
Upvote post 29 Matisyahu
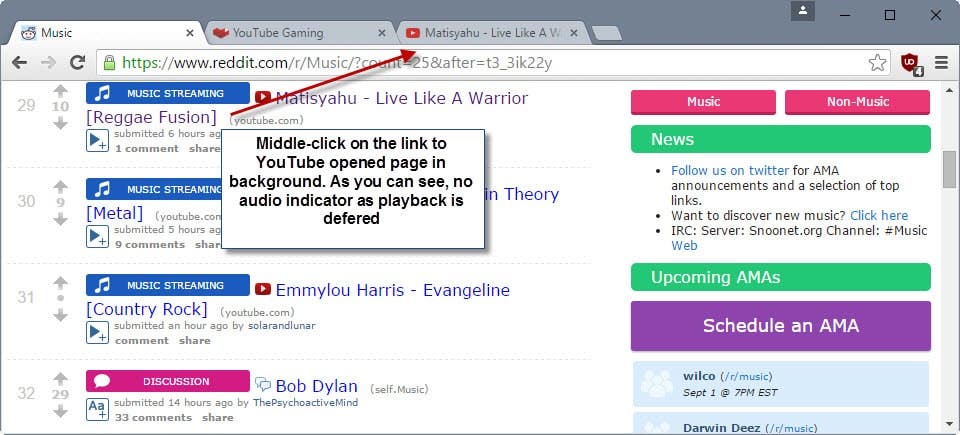tap(60, 91)
